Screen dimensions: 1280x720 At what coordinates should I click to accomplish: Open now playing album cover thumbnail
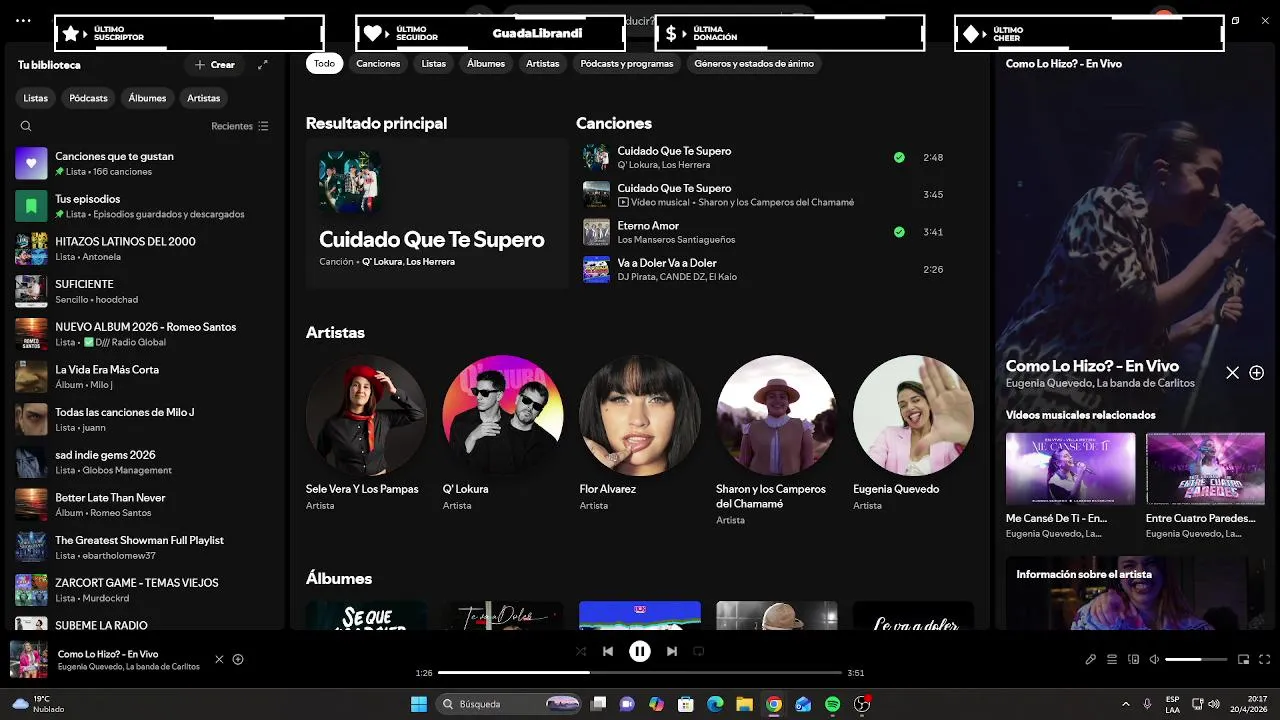coord(29,659)
